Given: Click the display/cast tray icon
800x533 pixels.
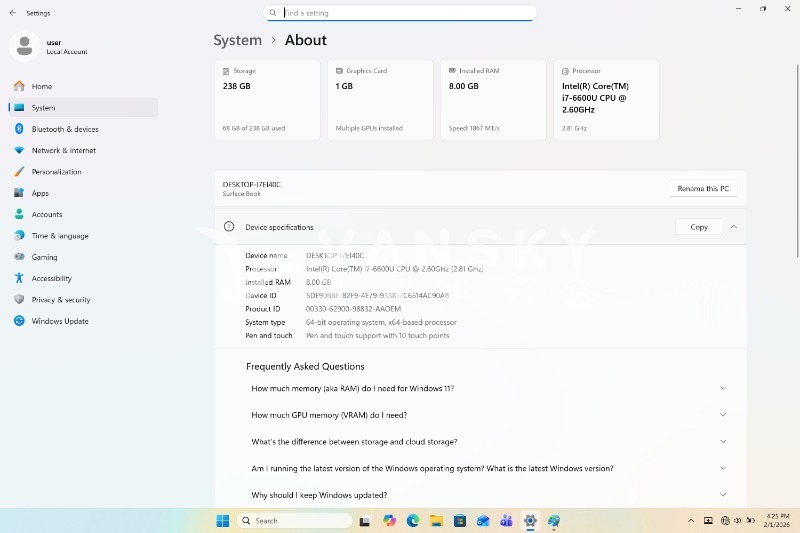Looking at the screenshot, I should click(708, 521).
